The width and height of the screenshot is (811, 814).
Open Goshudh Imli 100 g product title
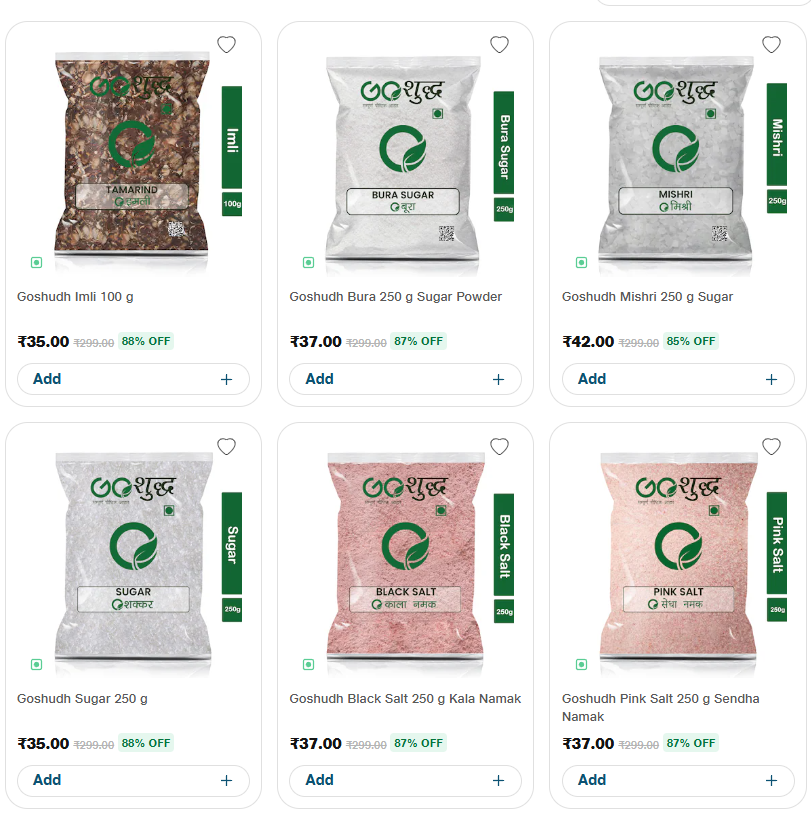tap(75, 297)
